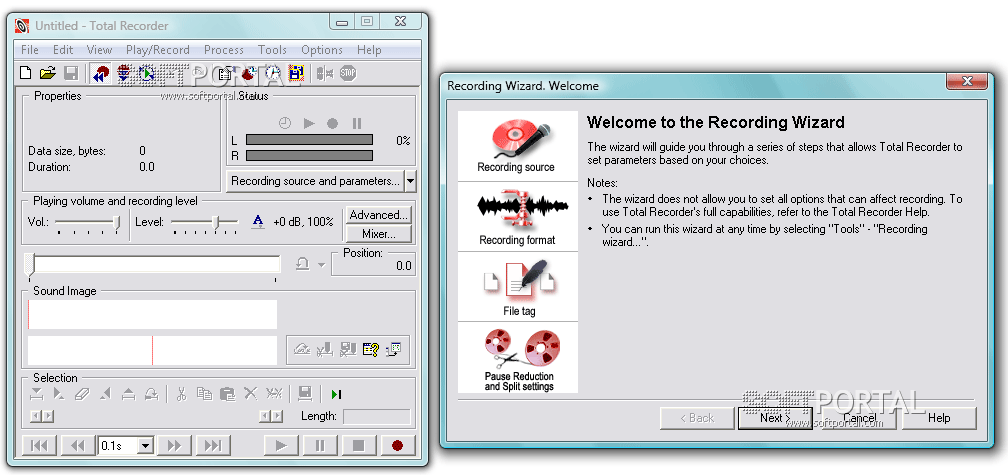Click the New file icon in toolbar
Image resolution: width=1008 pixels, height=475 pixels.
(x=26, y=73)
